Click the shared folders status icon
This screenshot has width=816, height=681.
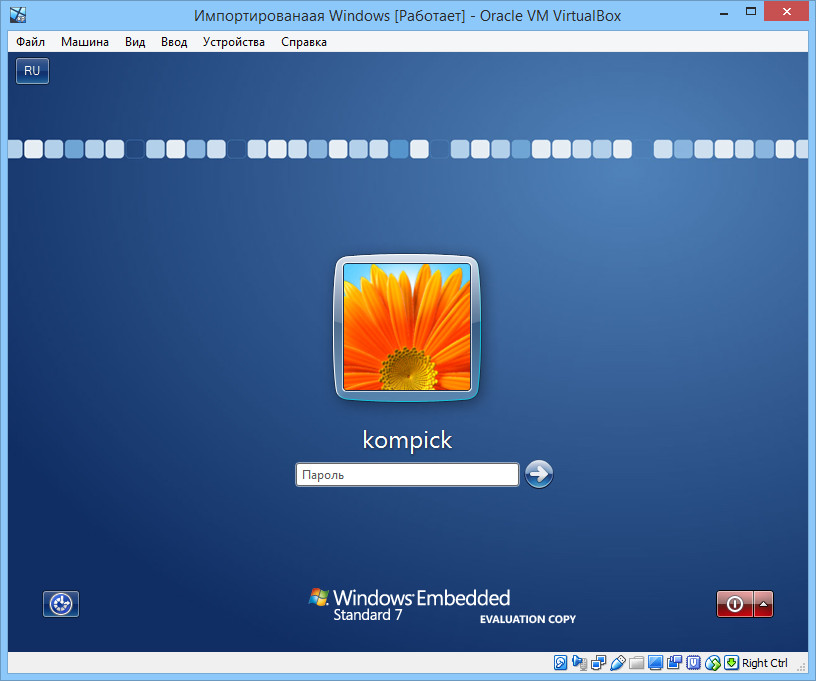click(x=636, y=663)
